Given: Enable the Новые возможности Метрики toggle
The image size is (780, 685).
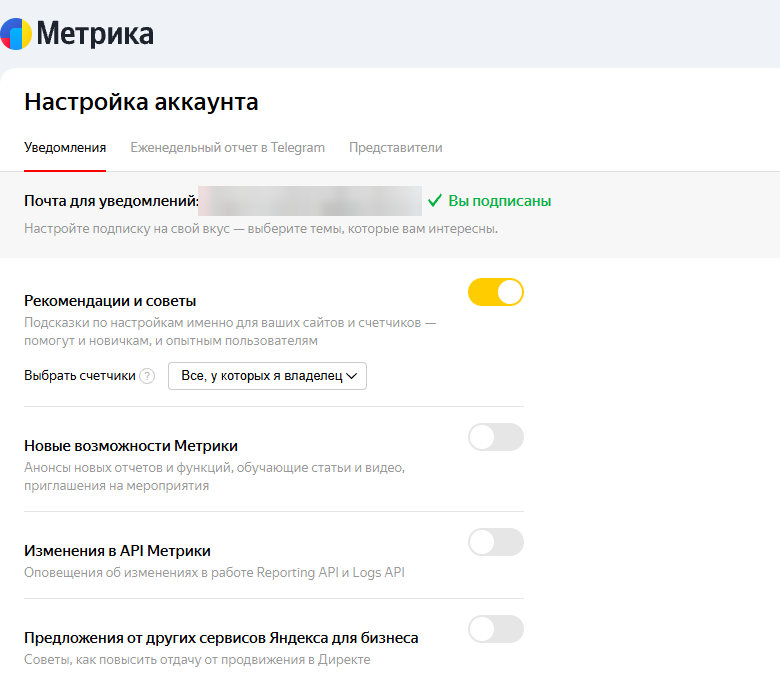Looking at the screenshot, I should click(496, 437).
